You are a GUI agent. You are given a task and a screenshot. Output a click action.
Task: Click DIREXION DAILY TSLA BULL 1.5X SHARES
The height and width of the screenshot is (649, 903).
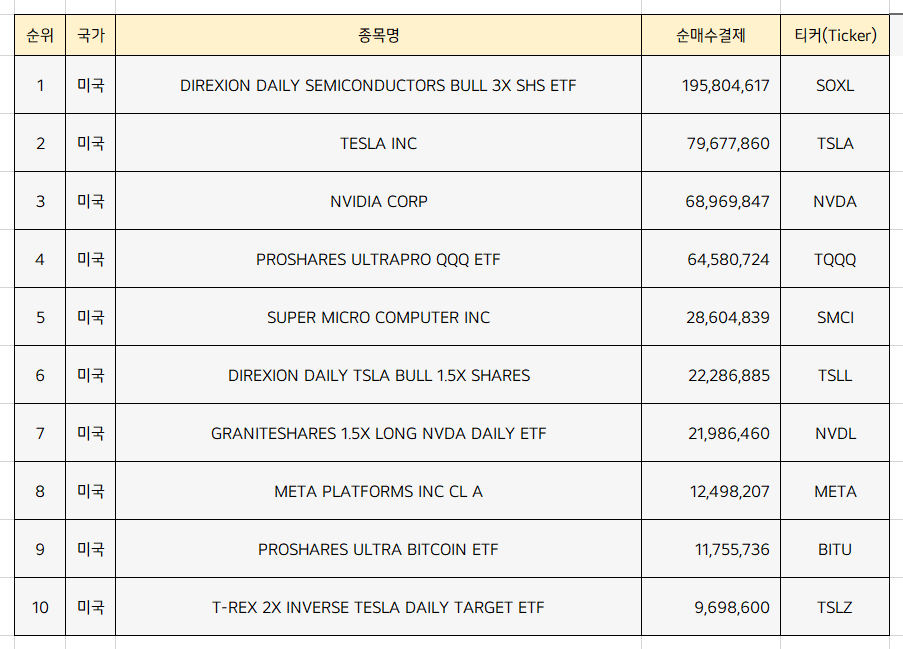379,375
